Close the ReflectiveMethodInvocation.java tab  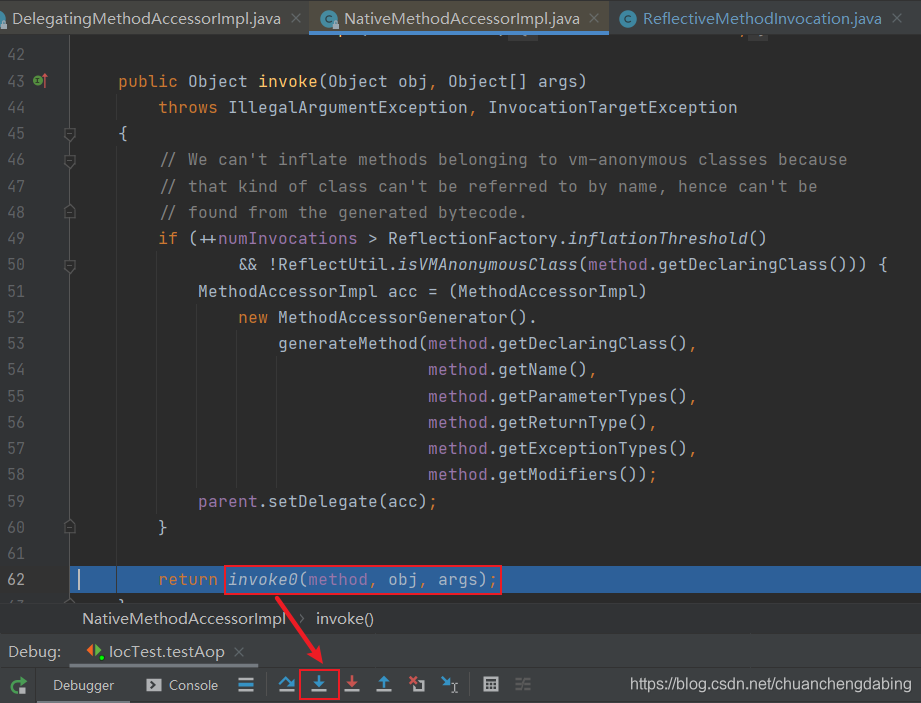point(897,18)
